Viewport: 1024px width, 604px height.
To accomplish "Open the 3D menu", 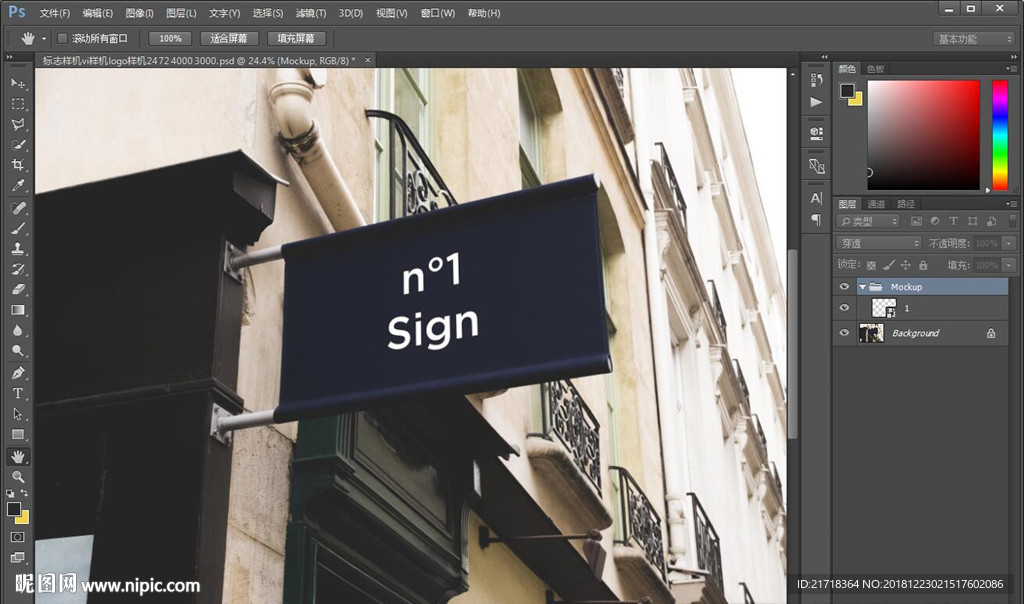I will pyautogui.click(x=351, y=13).
